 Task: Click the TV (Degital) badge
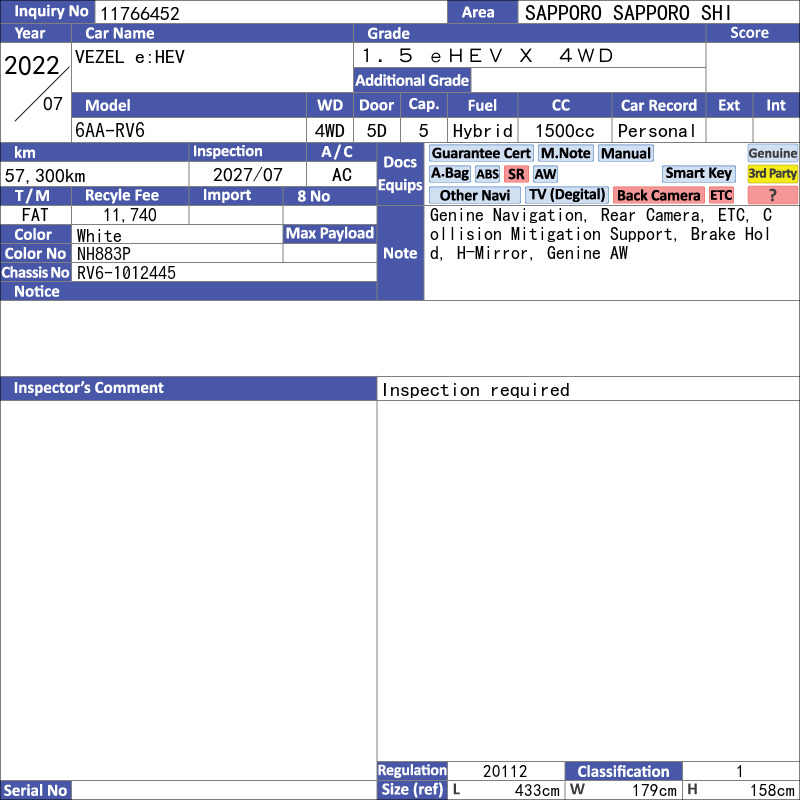click(x=567, y=195)
